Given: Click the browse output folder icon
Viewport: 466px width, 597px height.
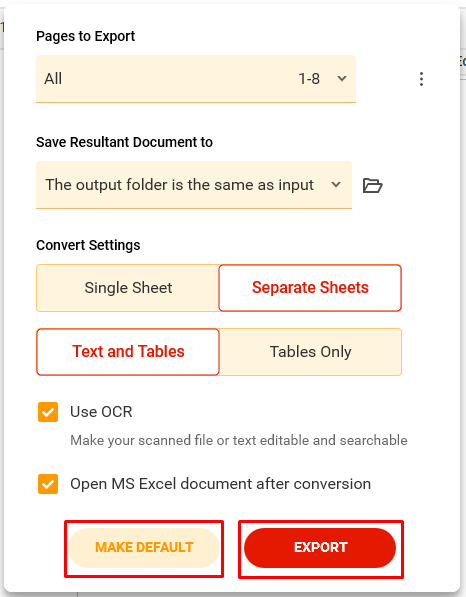Looking at the screenshot, I should coord(372,185).
